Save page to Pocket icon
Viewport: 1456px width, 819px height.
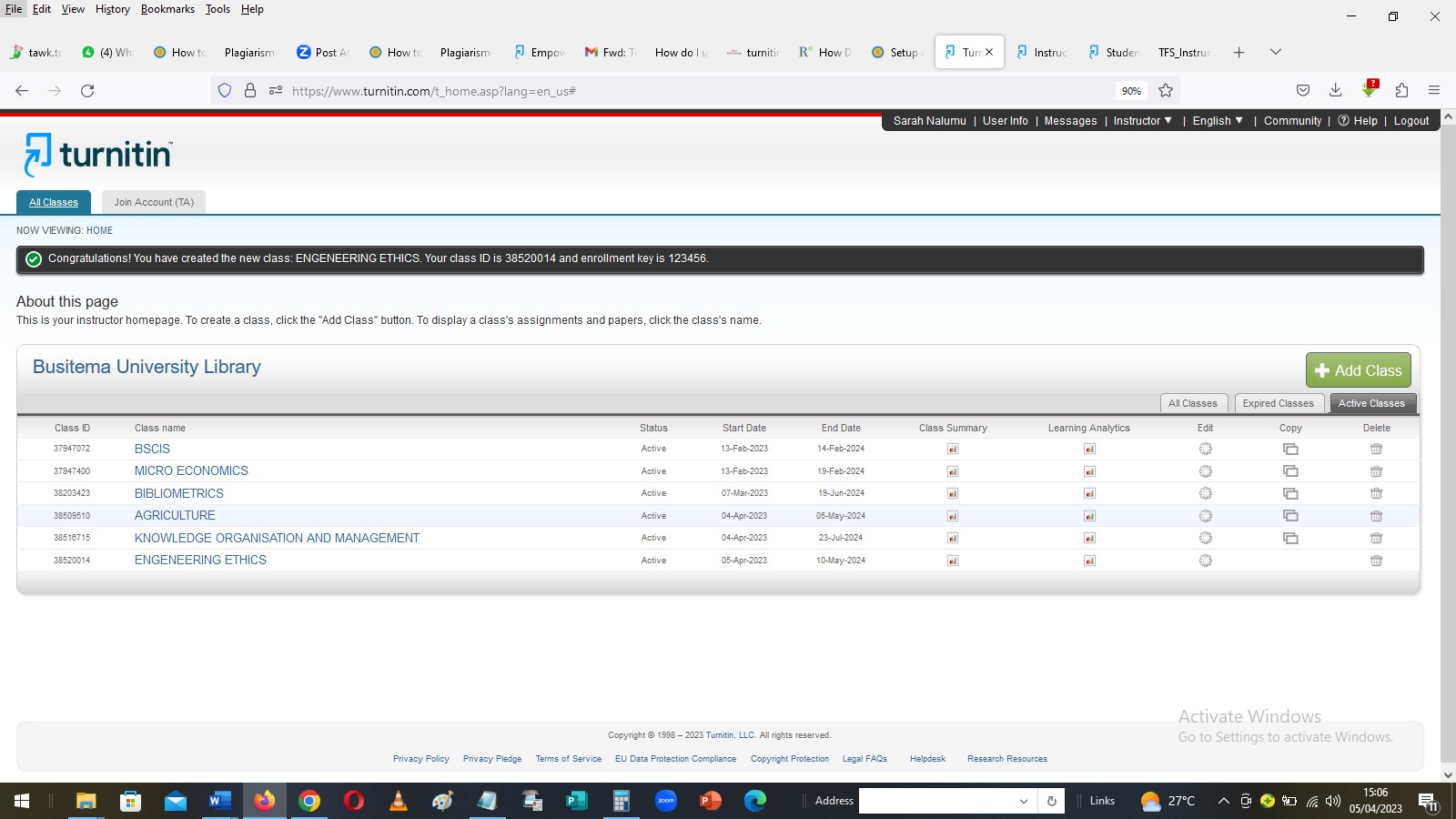click(x=1303, y=90)
